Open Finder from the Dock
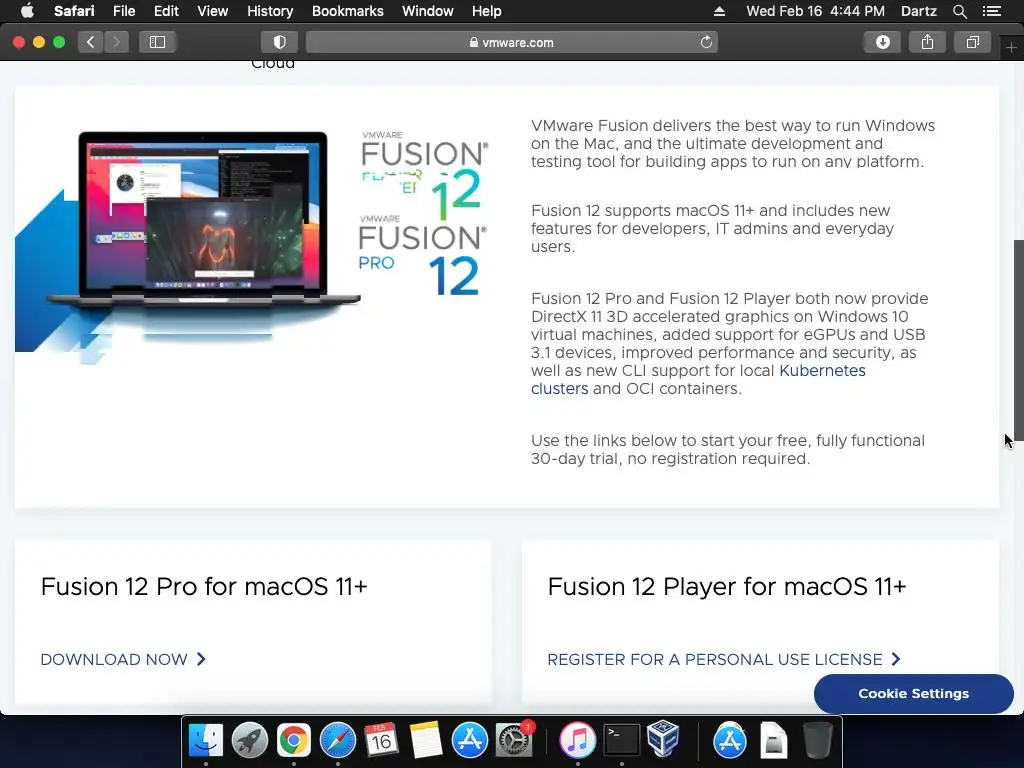The height and width of the screenshot is (768, 1024). tap(206, 740)
